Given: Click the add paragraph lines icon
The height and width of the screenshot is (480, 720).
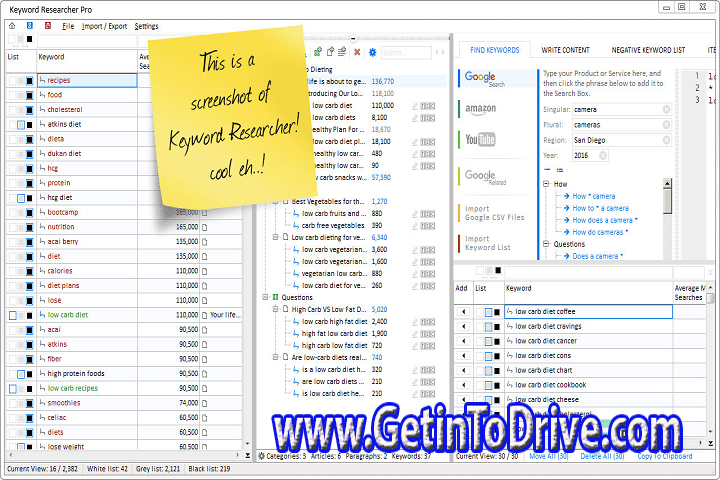Looking at the screenshot, I should point(342,52).
